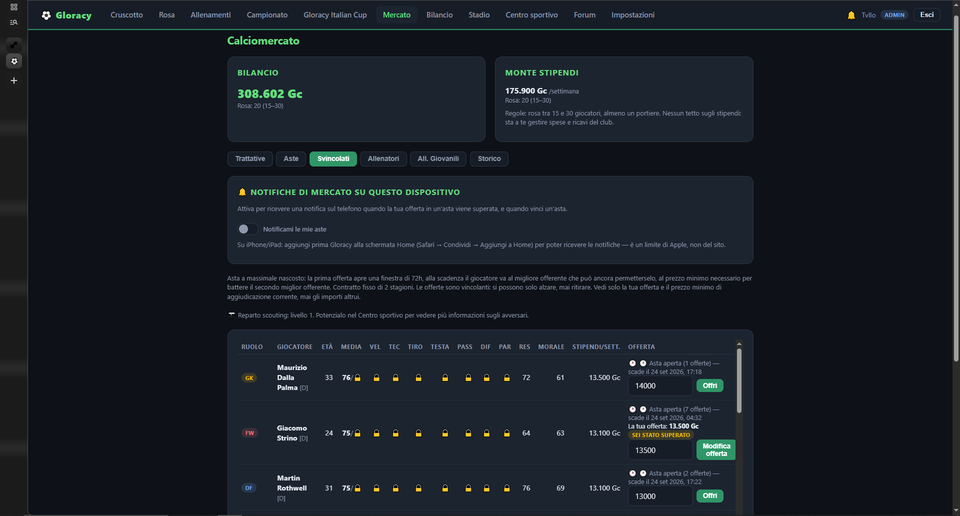This screenshot has width=960, height=516.
Task: Click the MORALE column header
Action: (551, 346)
